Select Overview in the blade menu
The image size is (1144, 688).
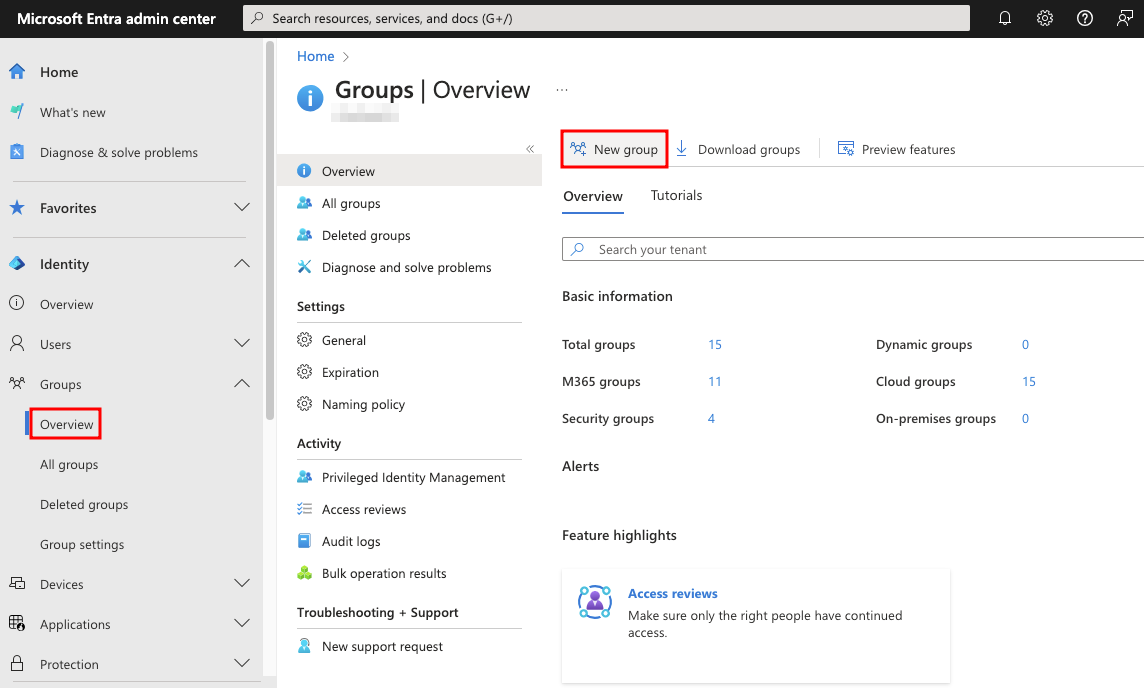point(409,171)
